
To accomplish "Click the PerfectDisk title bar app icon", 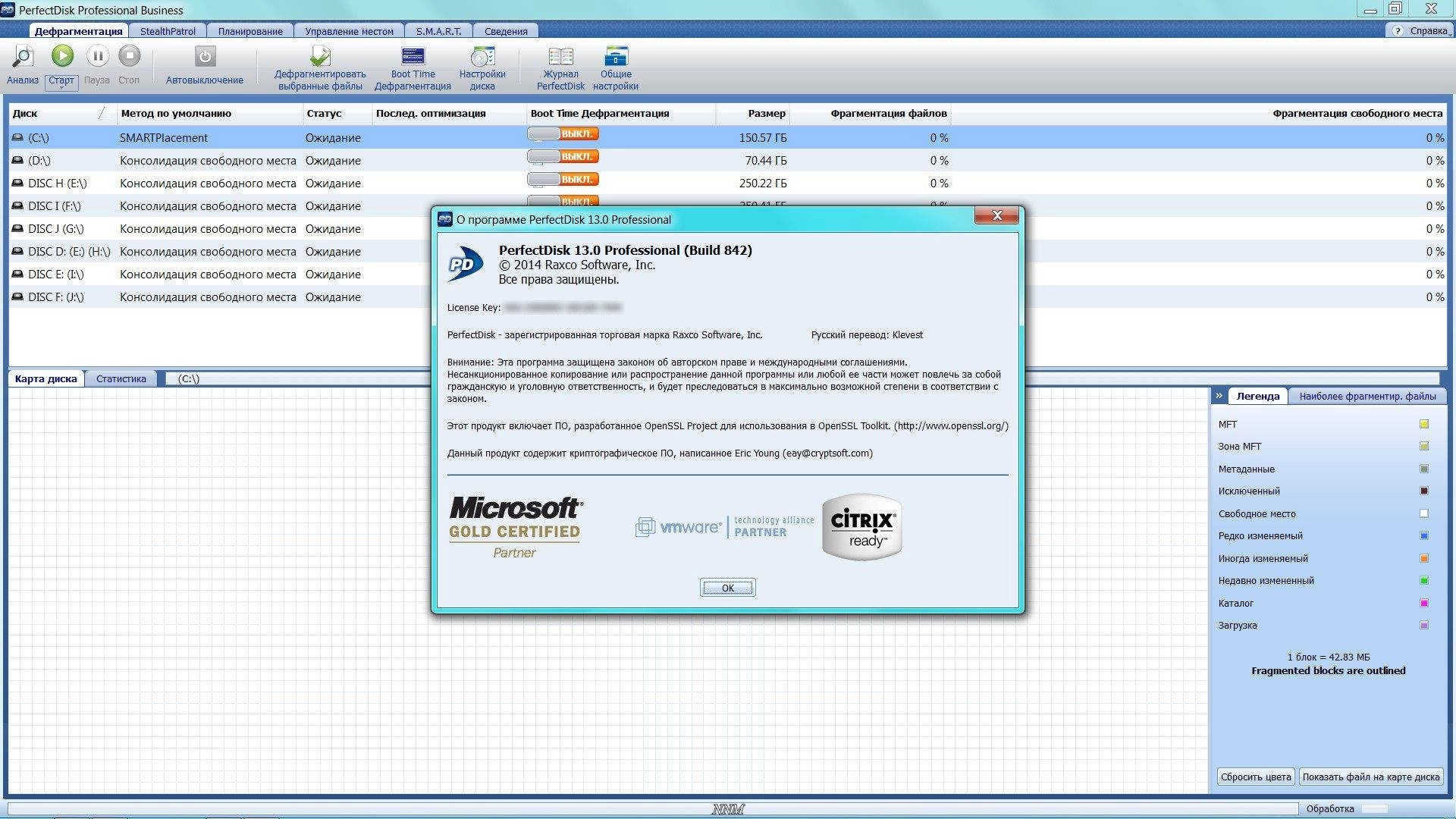I will pyautogui.click(x=8, y=9).
